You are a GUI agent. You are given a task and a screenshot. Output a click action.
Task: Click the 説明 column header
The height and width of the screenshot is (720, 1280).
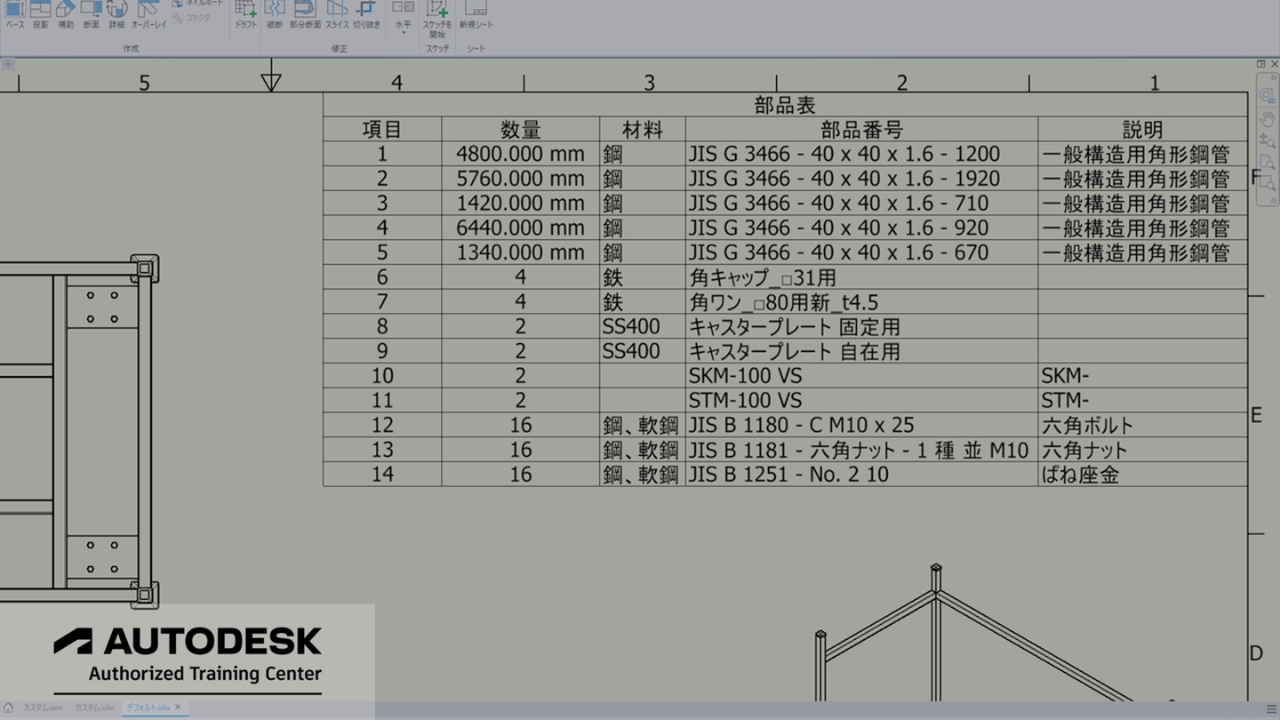coord(1143,129)
